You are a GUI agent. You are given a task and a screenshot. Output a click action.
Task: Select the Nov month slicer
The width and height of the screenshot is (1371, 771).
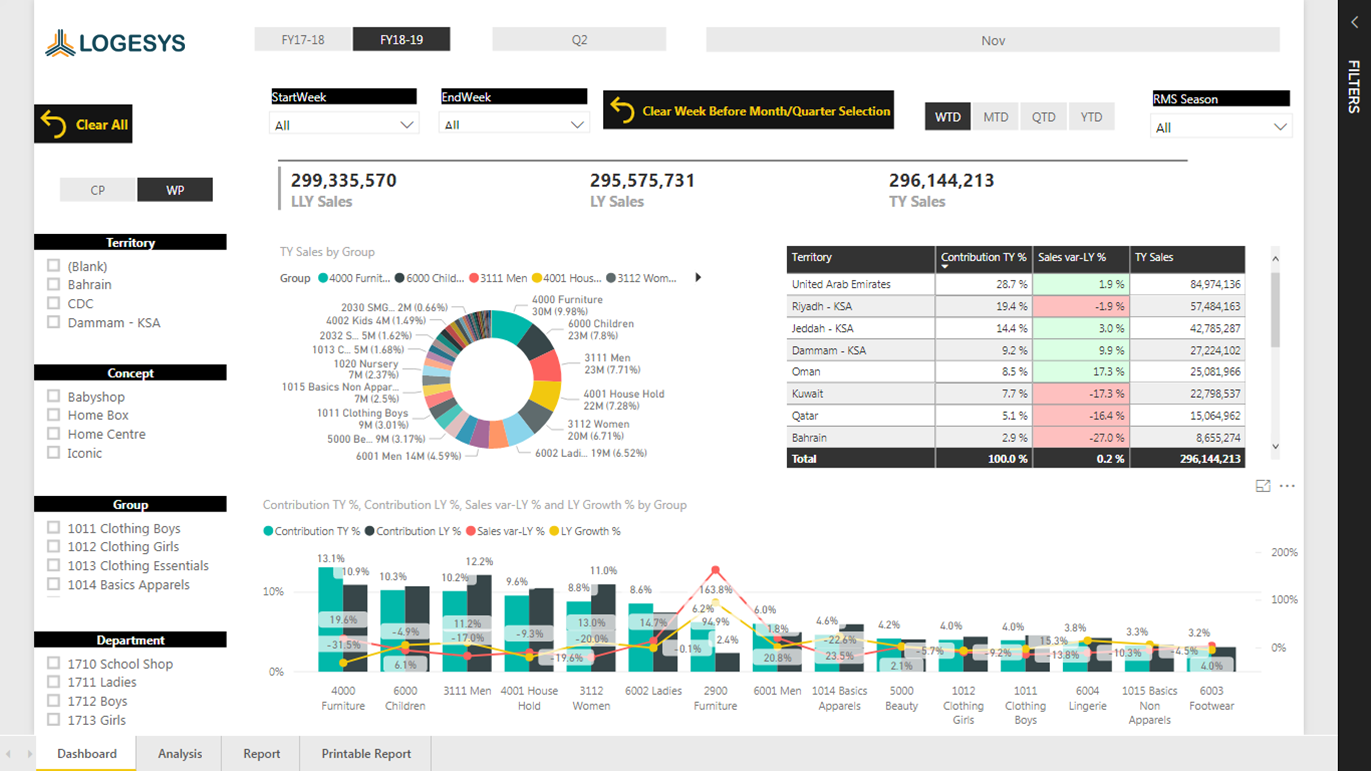click(x=993, y=40)
